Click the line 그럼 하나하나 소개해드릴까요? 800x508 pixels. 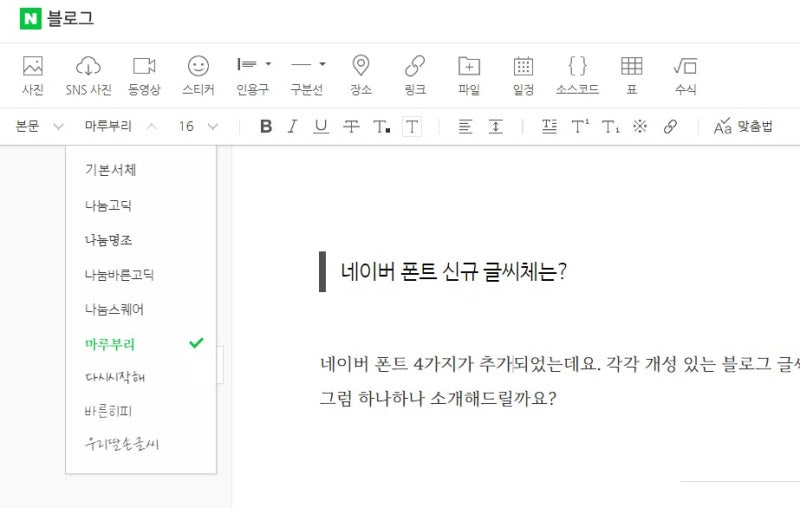(438, 398)
